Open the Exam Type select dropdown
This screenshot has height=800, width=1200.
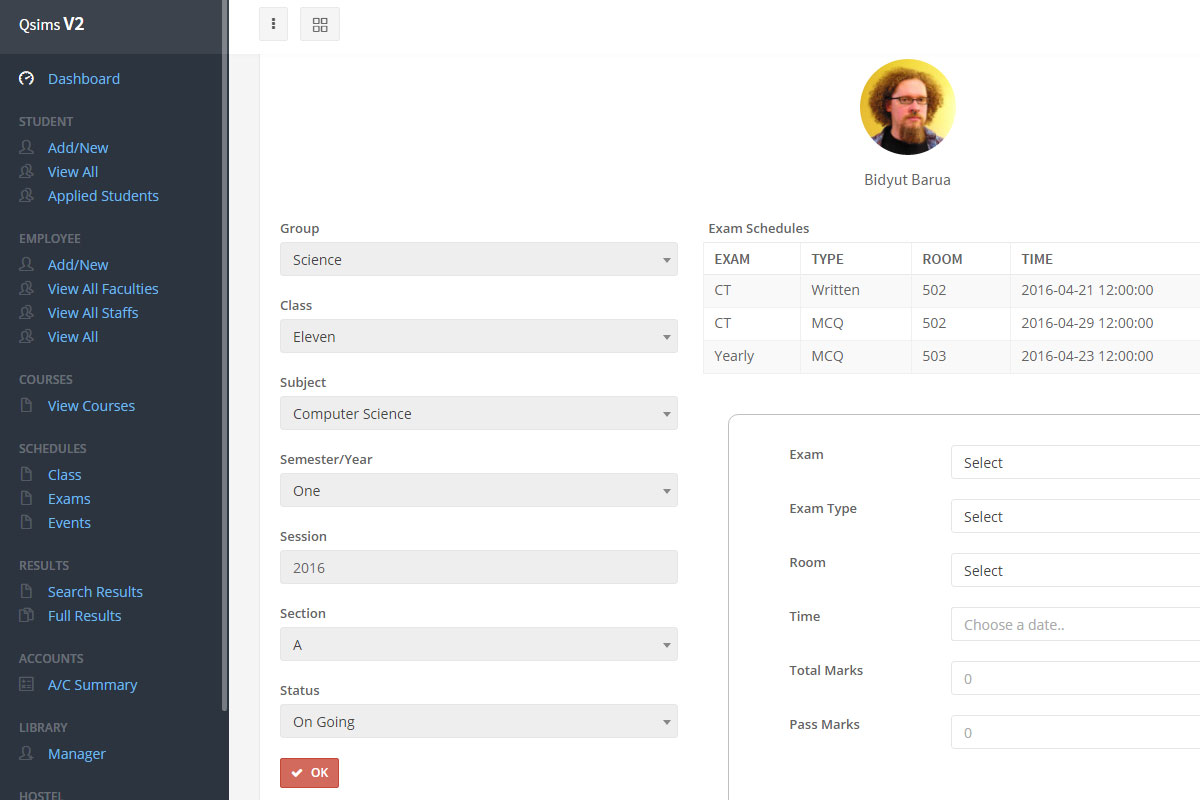1075,517
